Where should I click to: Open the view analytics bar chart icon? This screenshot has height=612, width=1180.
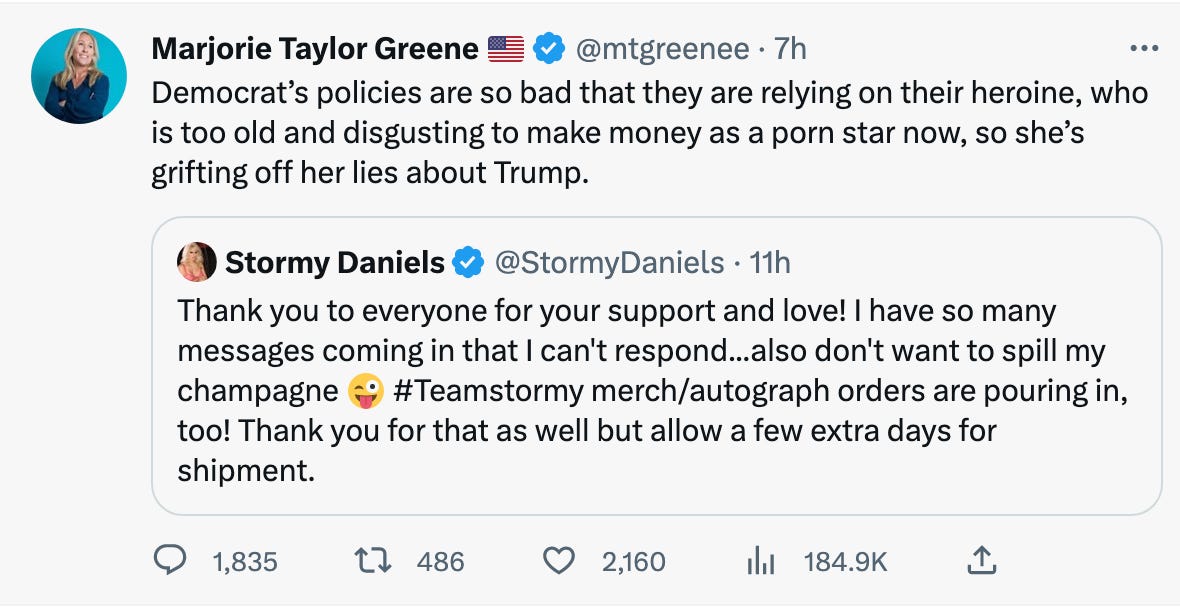[761, 562]
